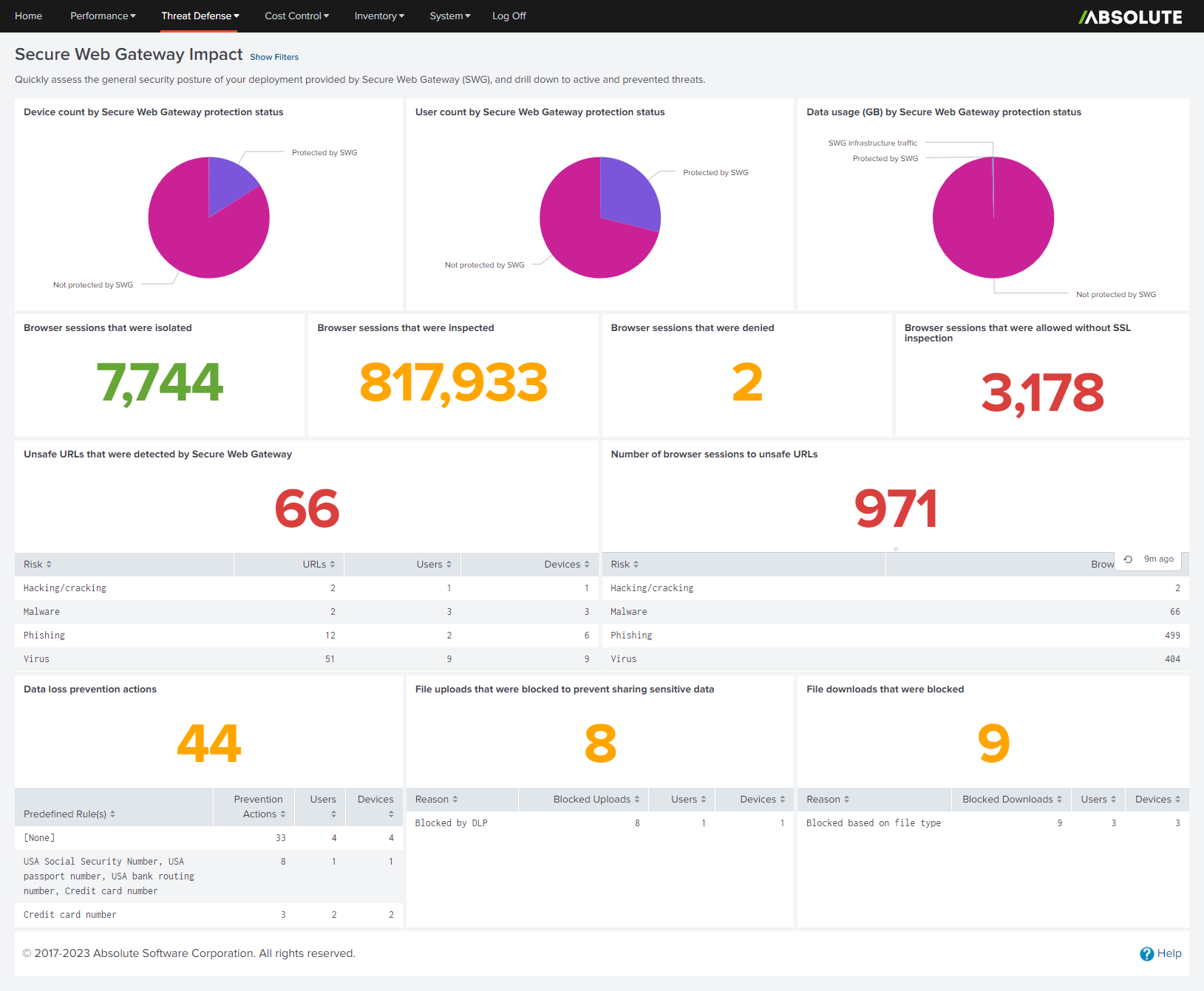Sort blocked downloads table by Users
Viewport: 1204px width, 991px height.
coord(1098,800)
